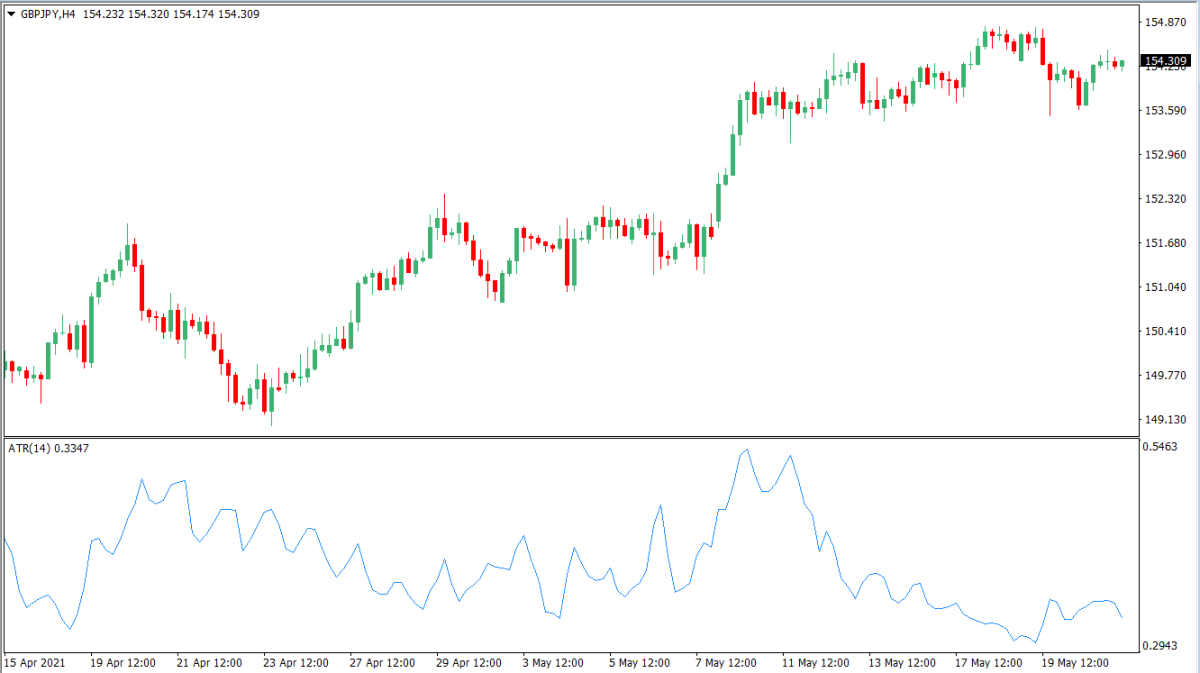Click the triangle arrow beside GBPJPY,H4
This screenshot has width=1200, height=673.
11,13
